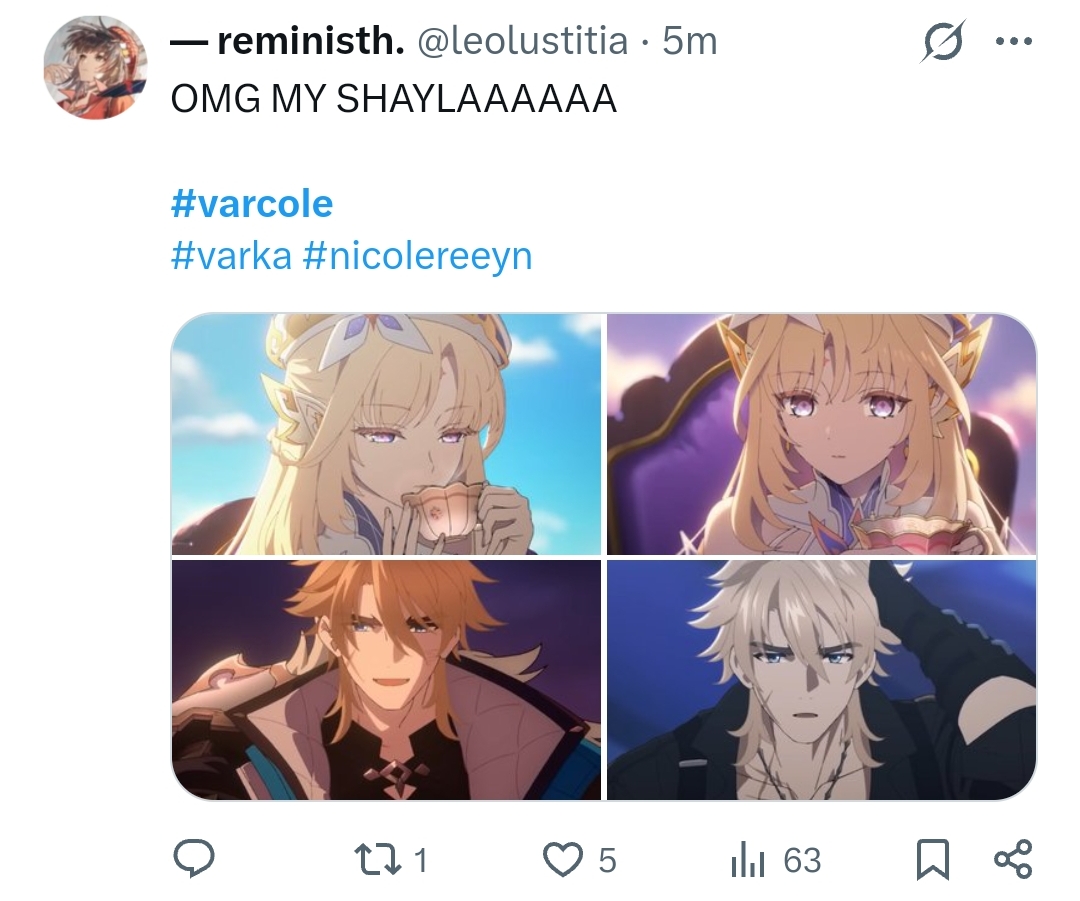Open the reply comment icon

pyautogui.click(x=194, y=859)
